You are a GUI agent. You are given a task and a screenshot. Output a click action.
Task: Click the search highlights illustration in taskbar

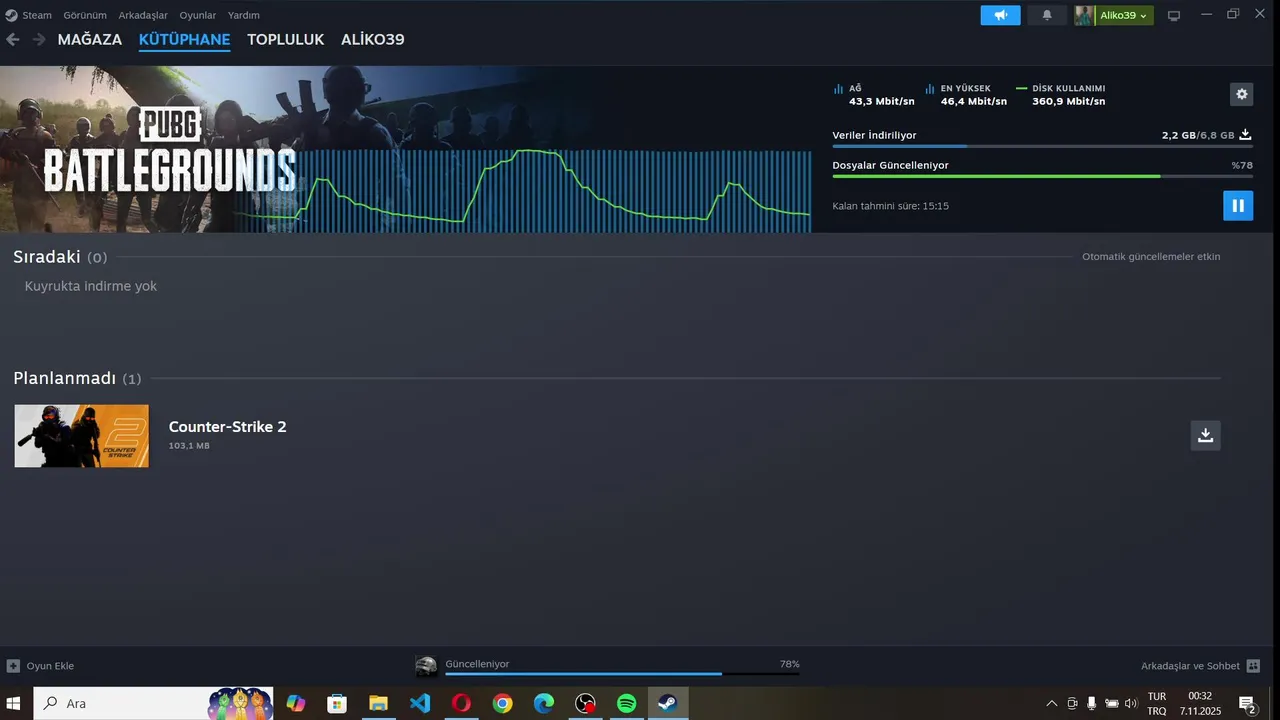[x=240, y=704]
